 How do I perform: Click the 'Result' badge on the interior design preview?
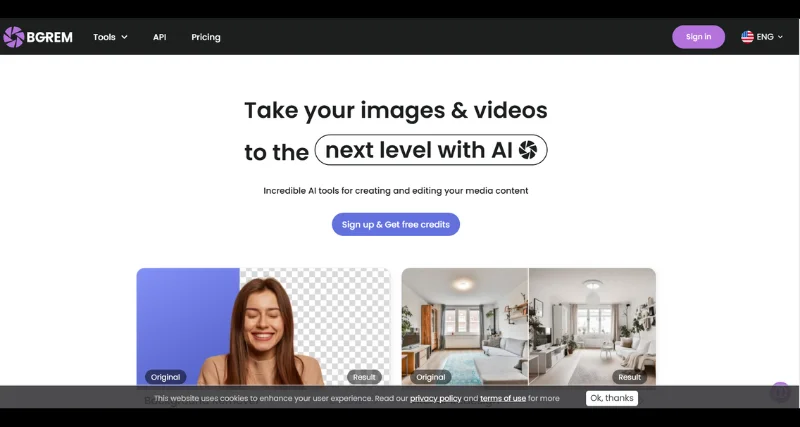629,377
